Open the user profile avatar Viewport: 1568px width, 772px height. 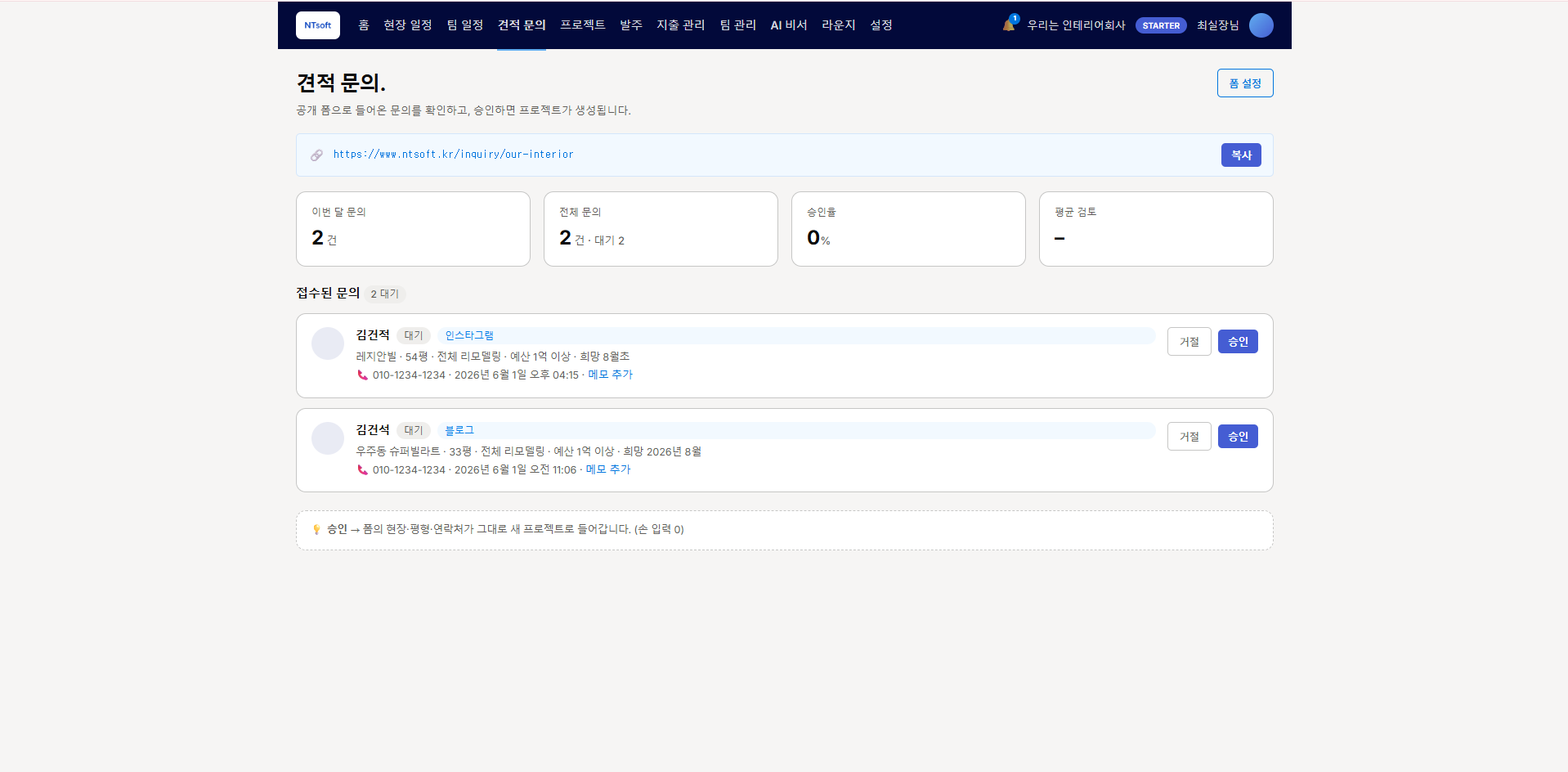point(1261,25)
